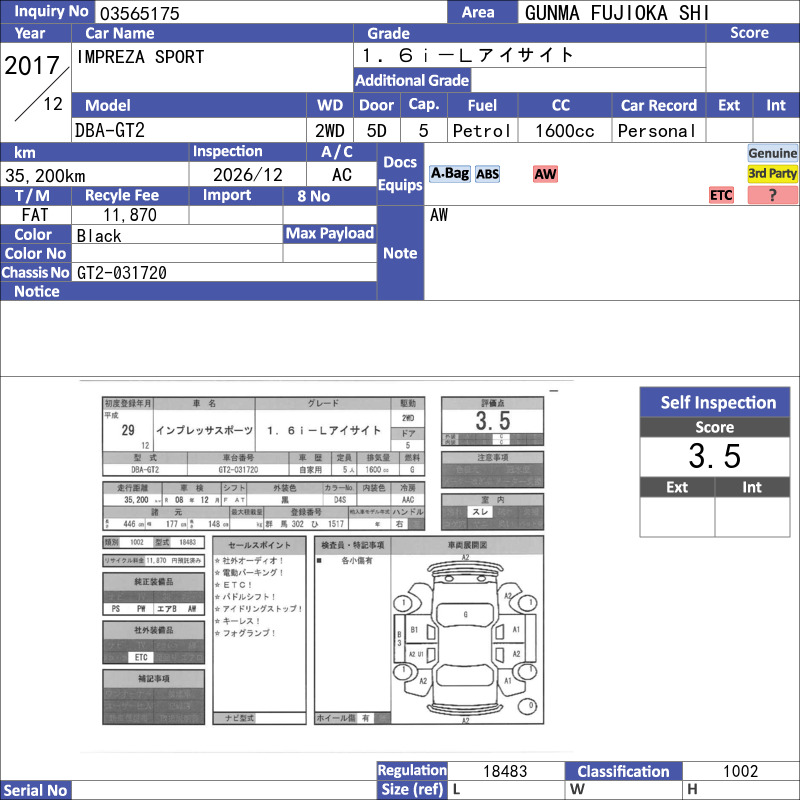Image resolution: width=800 pixels, height=800 pixels.
Task: Click chassis number GT2-031720
Action: [121, 273]
